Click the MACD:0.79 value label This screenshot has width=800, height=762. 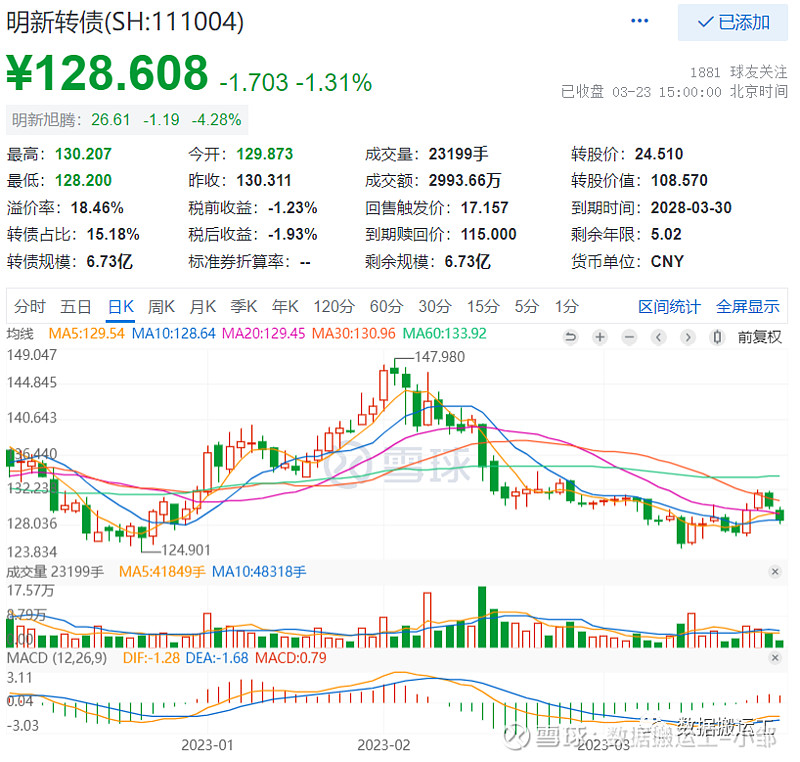click(x=291, y=658)
